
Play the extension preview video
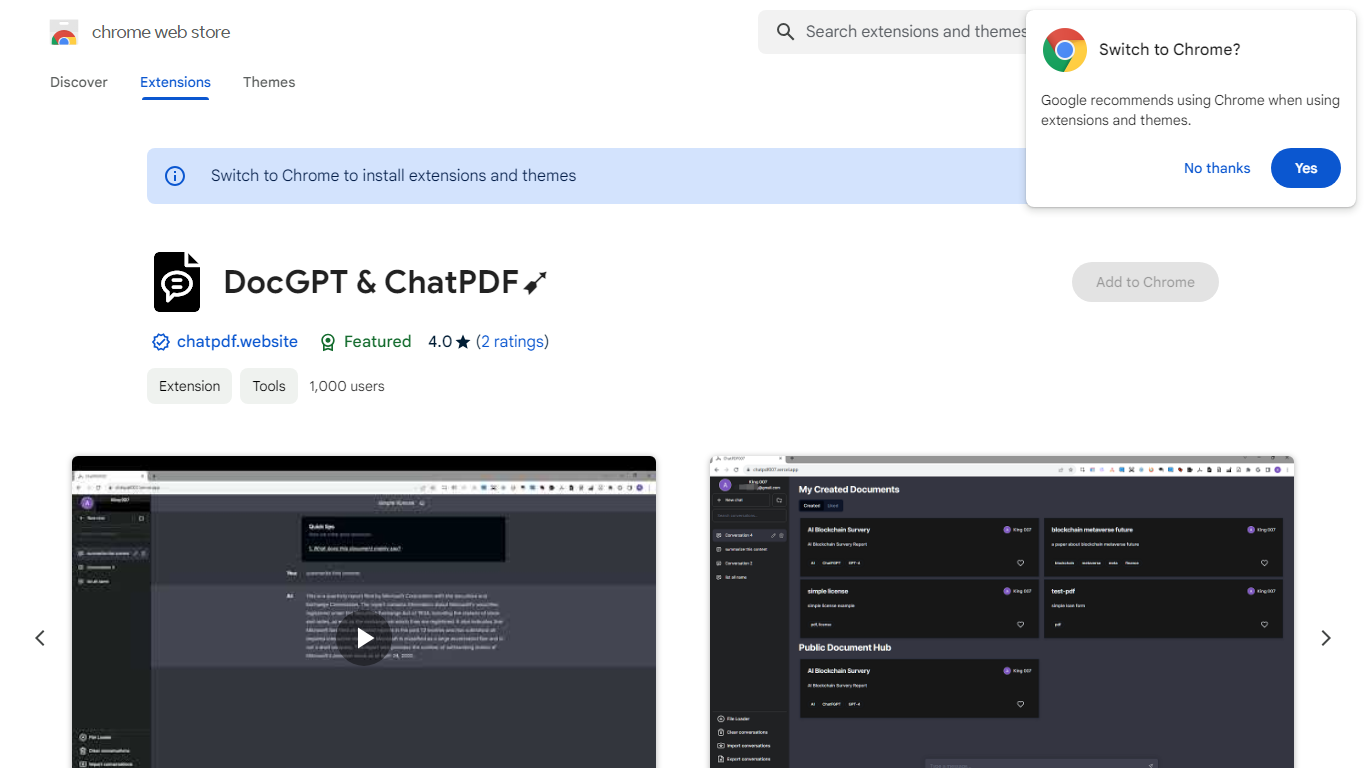(364, 637)
